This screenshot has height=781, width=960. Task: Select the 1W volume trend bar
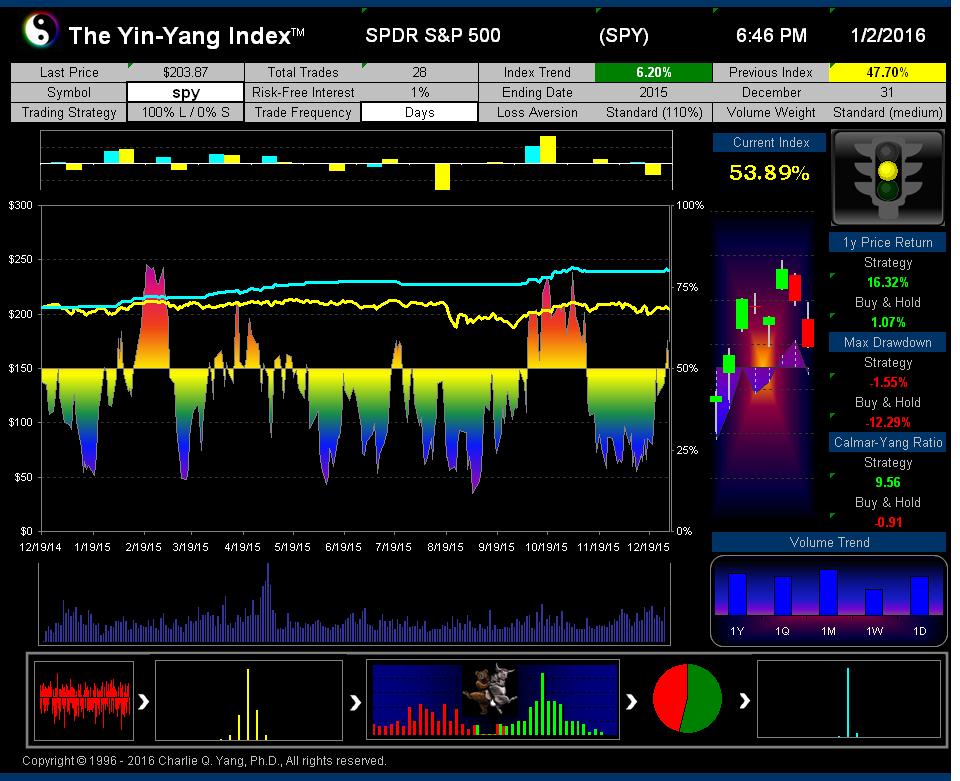point(874,602)
